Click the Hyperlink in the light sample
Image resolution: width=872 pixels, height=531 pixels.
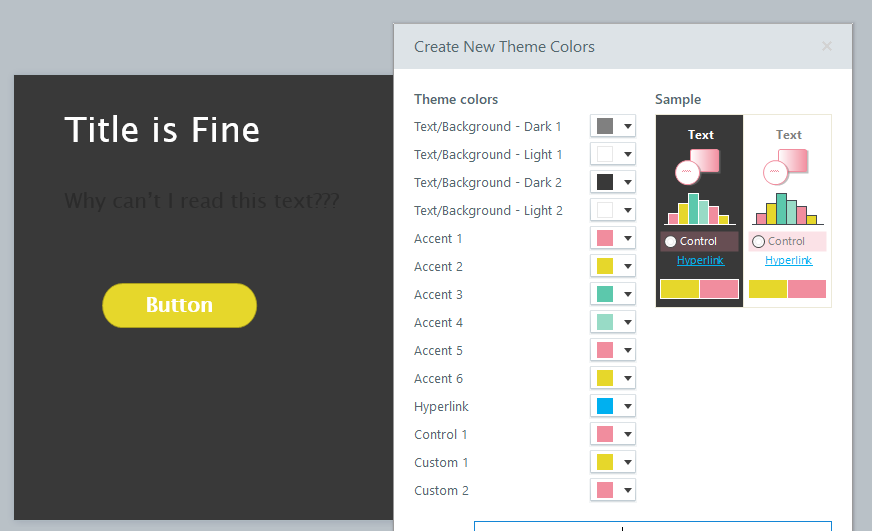coord(788,261)
